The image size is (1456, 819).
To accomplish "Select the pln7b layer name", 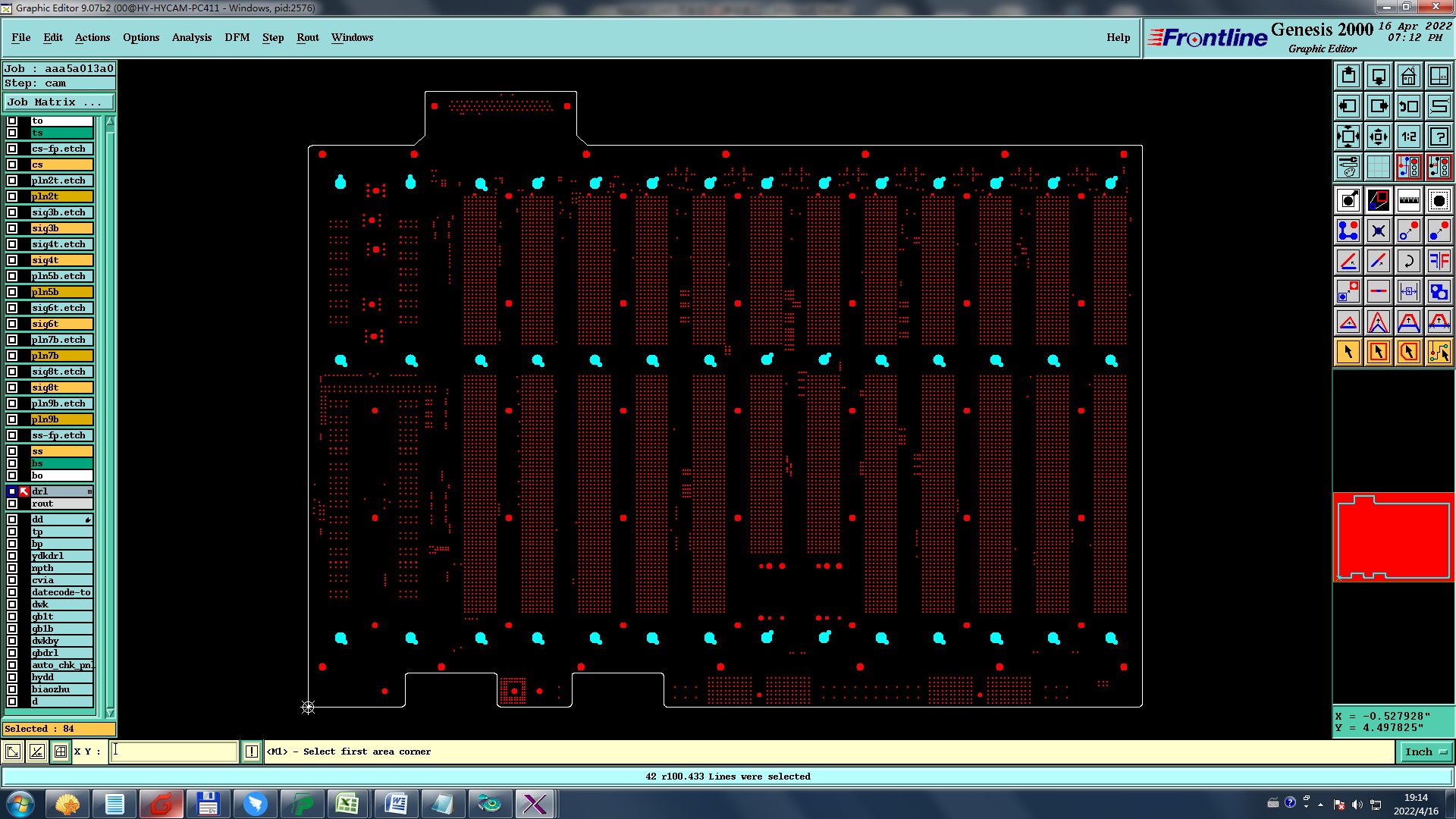I will pyautogui.click(x=61, y=356).
